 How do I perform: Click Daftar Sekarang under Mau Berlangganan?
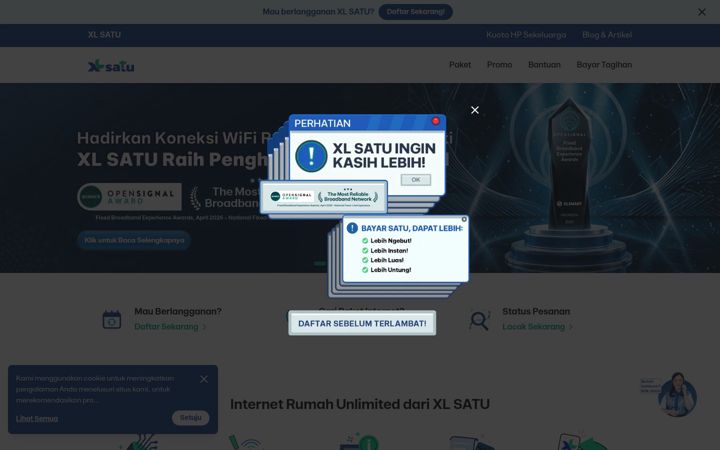click(x=170, y=326)
